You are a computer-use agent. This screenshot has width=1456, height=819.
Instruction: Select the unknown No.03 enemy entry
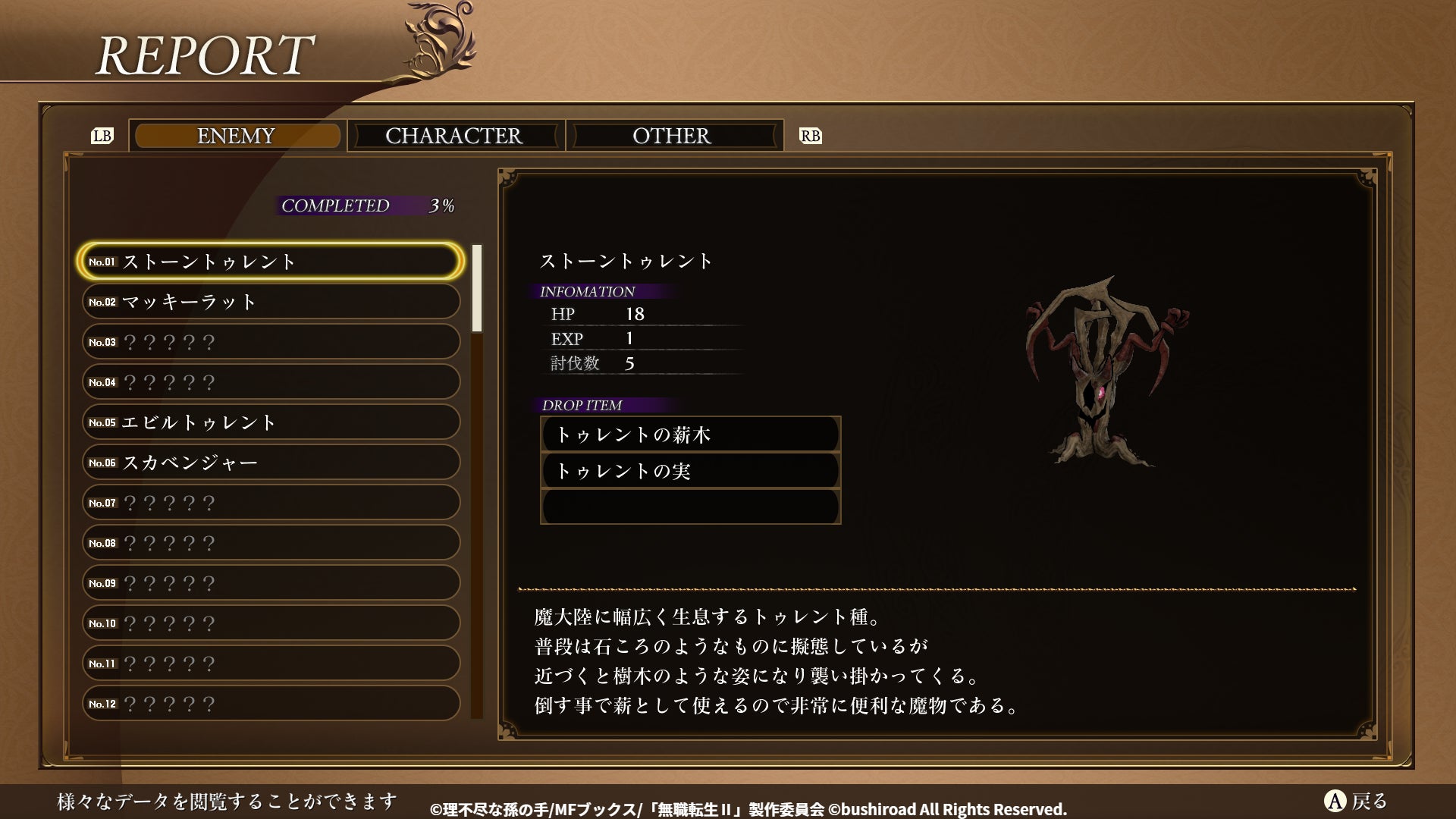[271, 342]
